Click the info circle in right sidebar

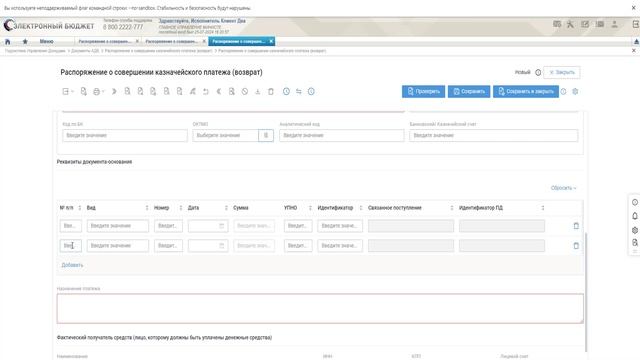(635, 202)
